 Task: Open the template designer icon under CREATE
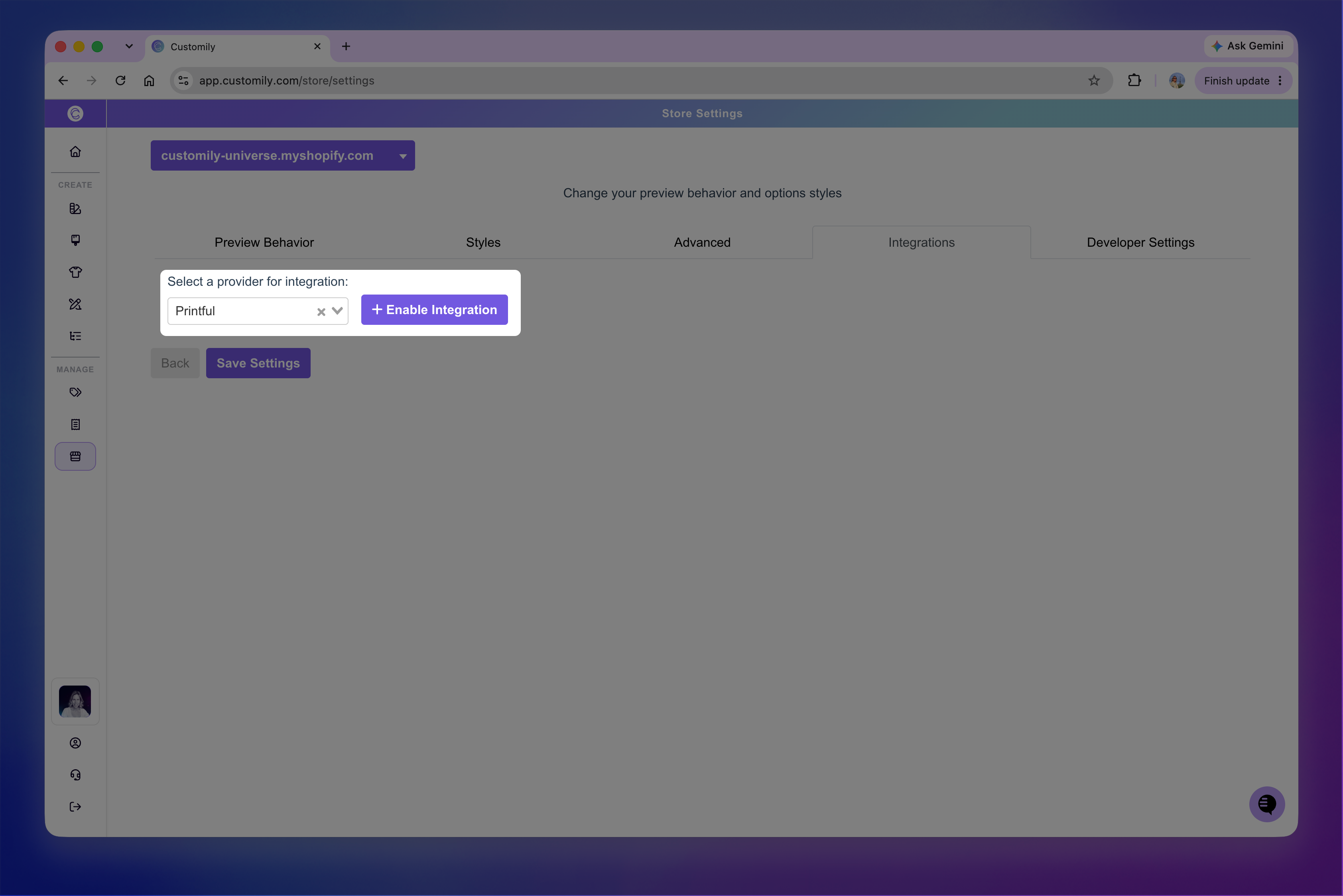point(75,208)
